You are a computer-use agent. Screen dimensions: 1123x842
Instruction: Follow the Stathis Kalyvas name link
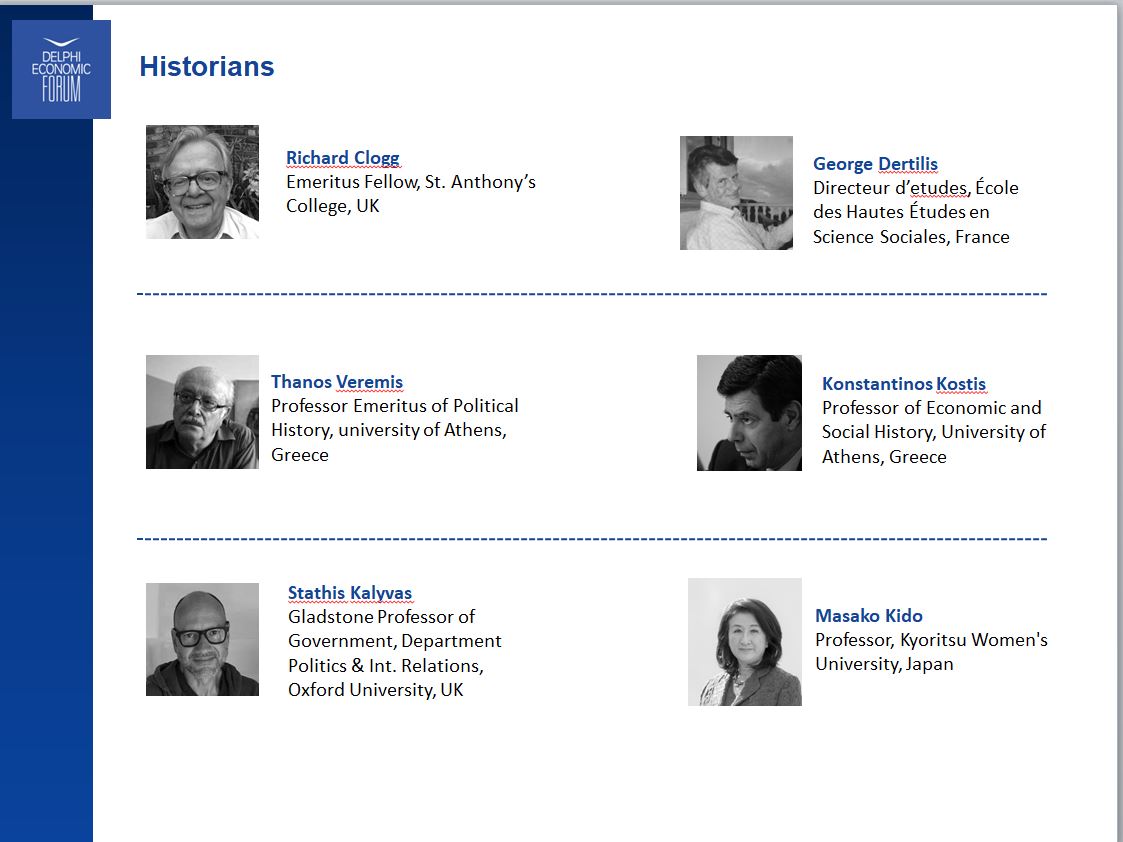[350, 593]
